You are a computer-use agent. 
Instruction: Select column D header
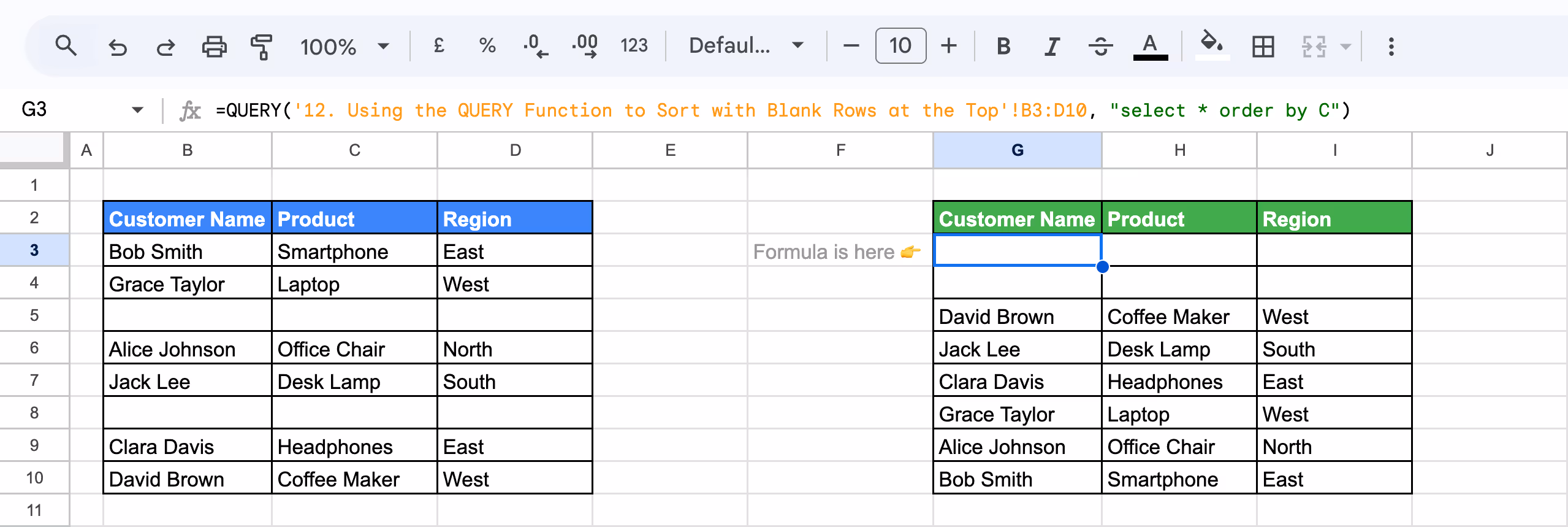tap(516, 150)
